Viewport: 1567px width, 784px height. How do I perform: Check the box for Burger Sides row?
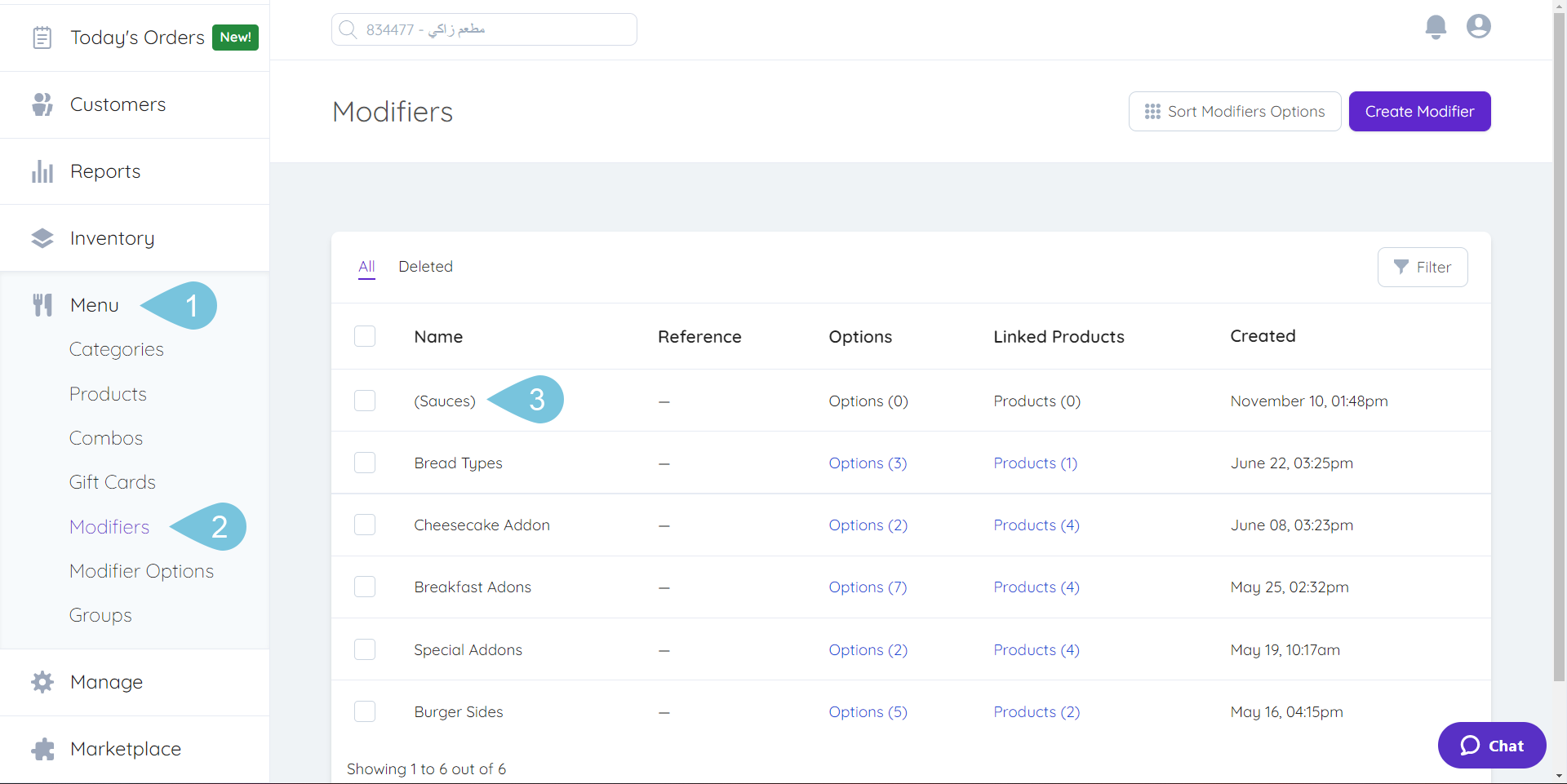[x=365, y=711]
